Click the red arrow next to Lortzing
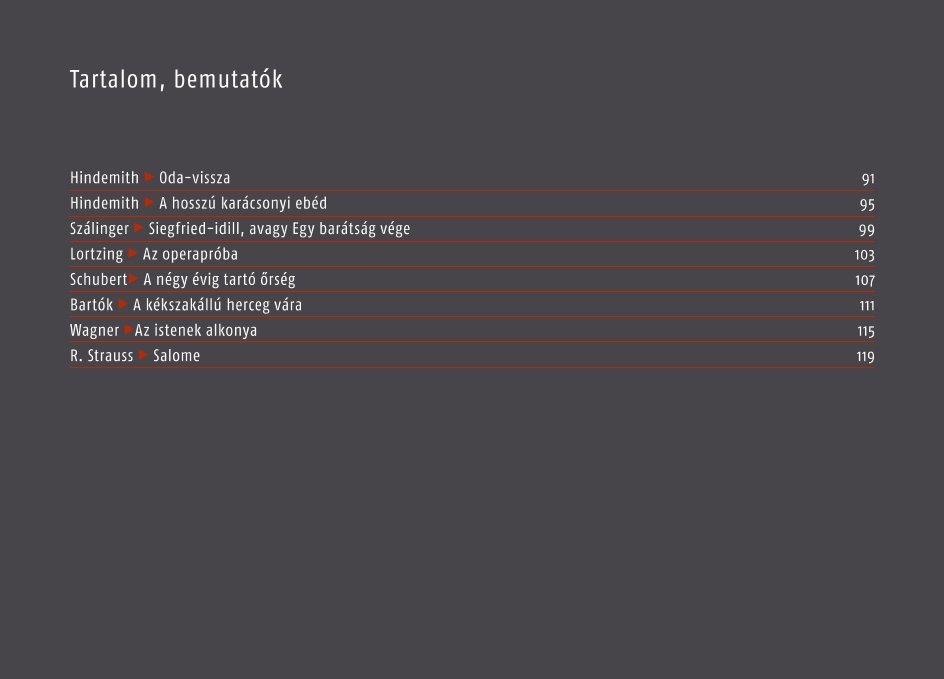 coord(132,253)
